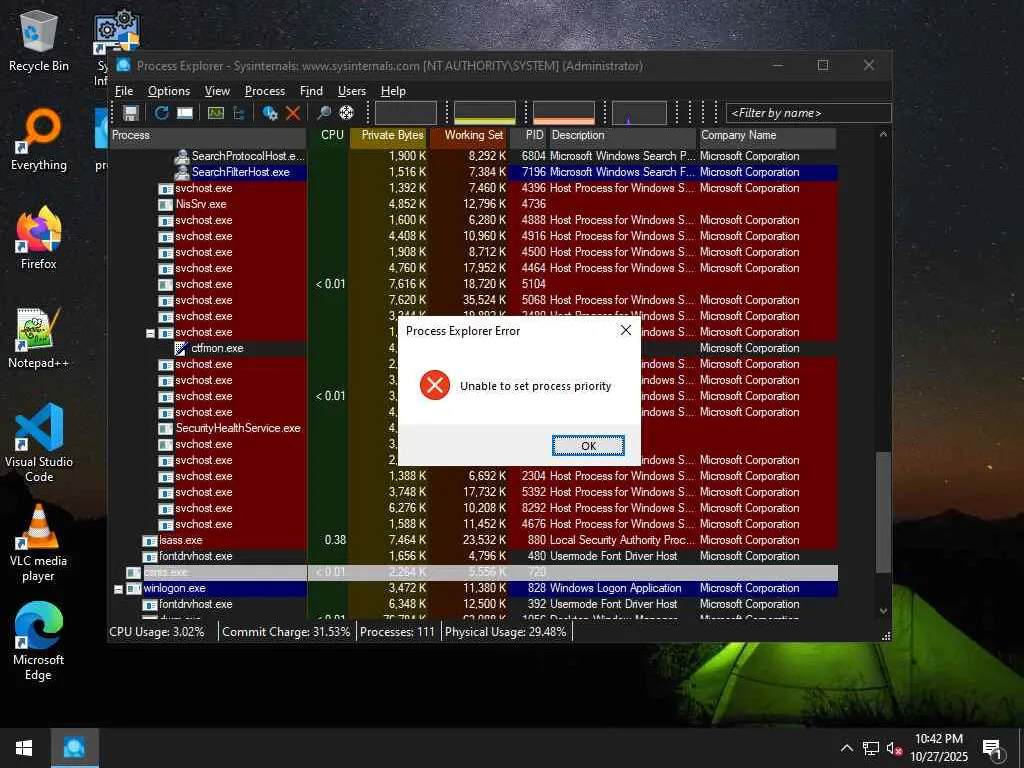Sort by Company Name column header
This screenshot has height=768, width=1024.
click(767, 135)
